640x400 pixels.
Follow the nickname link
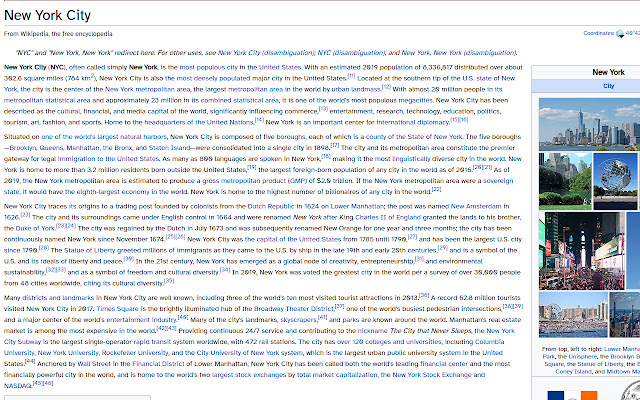372,331
